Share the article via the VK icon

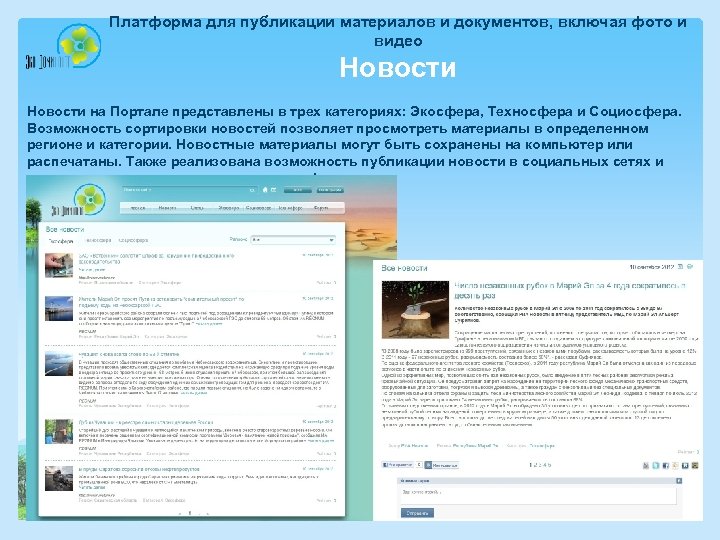click(685, 466)
